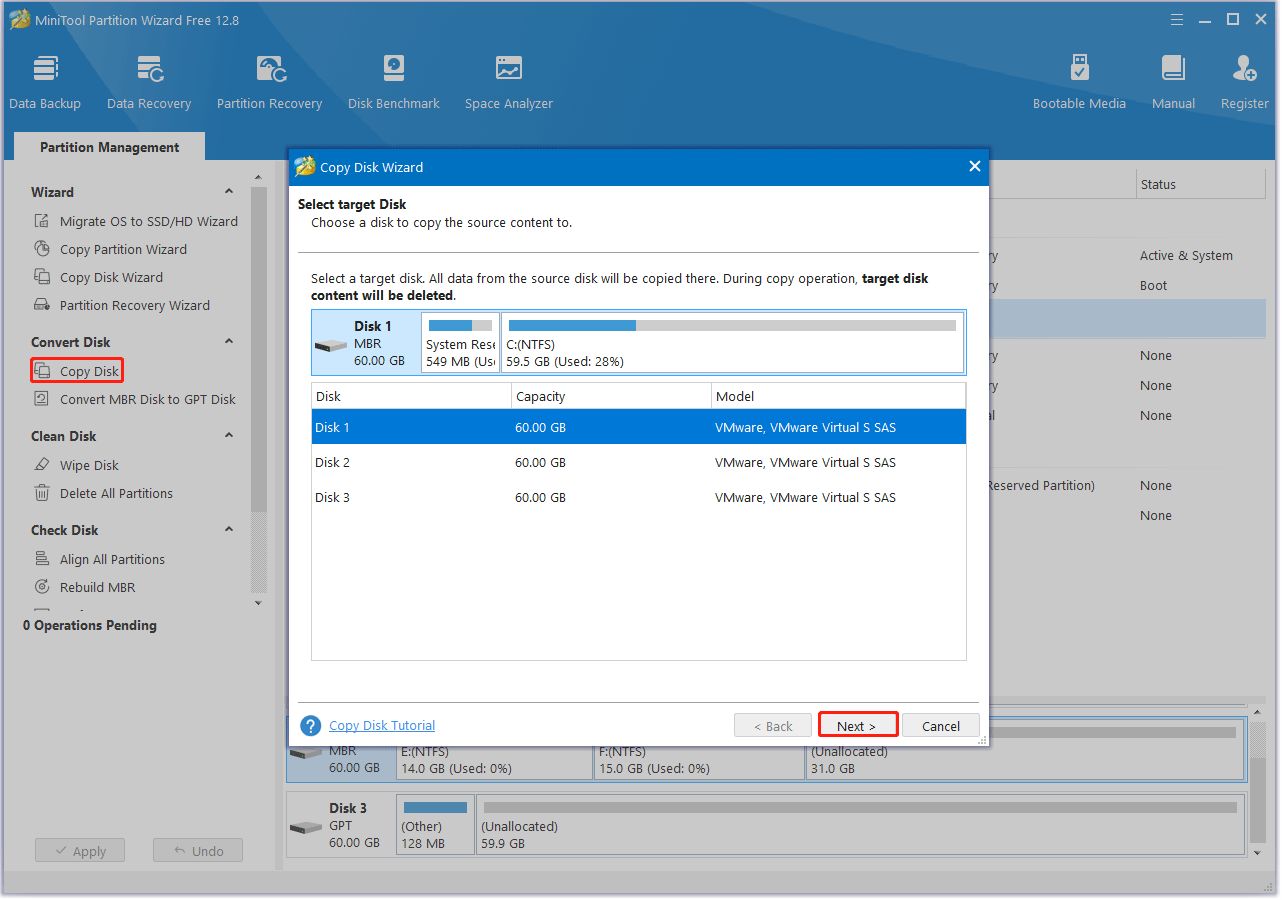Click the Boot status cell
The width and height of the screenshot is (1282, 900).
click(x=1153, y=286)
